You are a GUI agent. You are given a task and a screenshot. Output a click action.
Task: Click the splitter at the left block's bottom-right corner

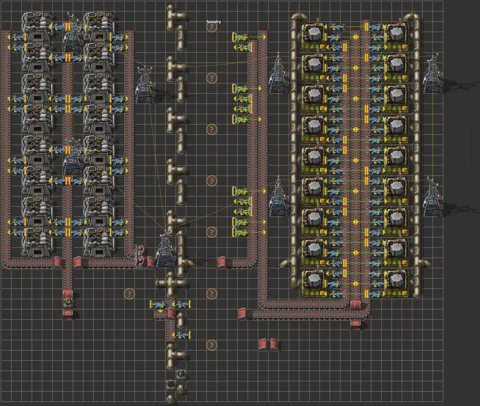point(140,255)
